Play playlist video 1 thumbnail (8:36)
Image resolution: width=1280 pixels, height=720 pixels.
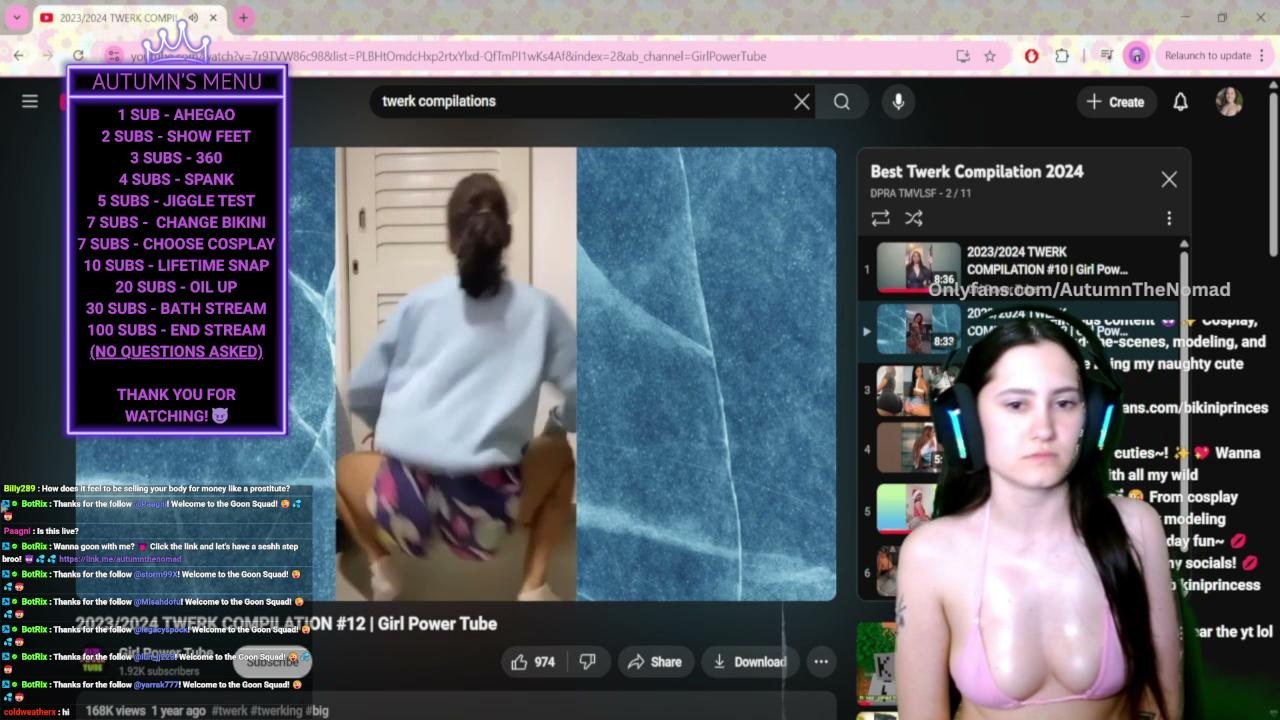[x=918, y=268]
